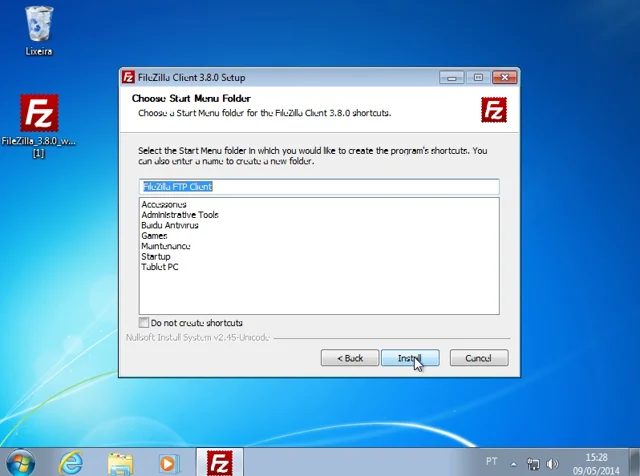Select Games in the folder list

coord(154,236)
